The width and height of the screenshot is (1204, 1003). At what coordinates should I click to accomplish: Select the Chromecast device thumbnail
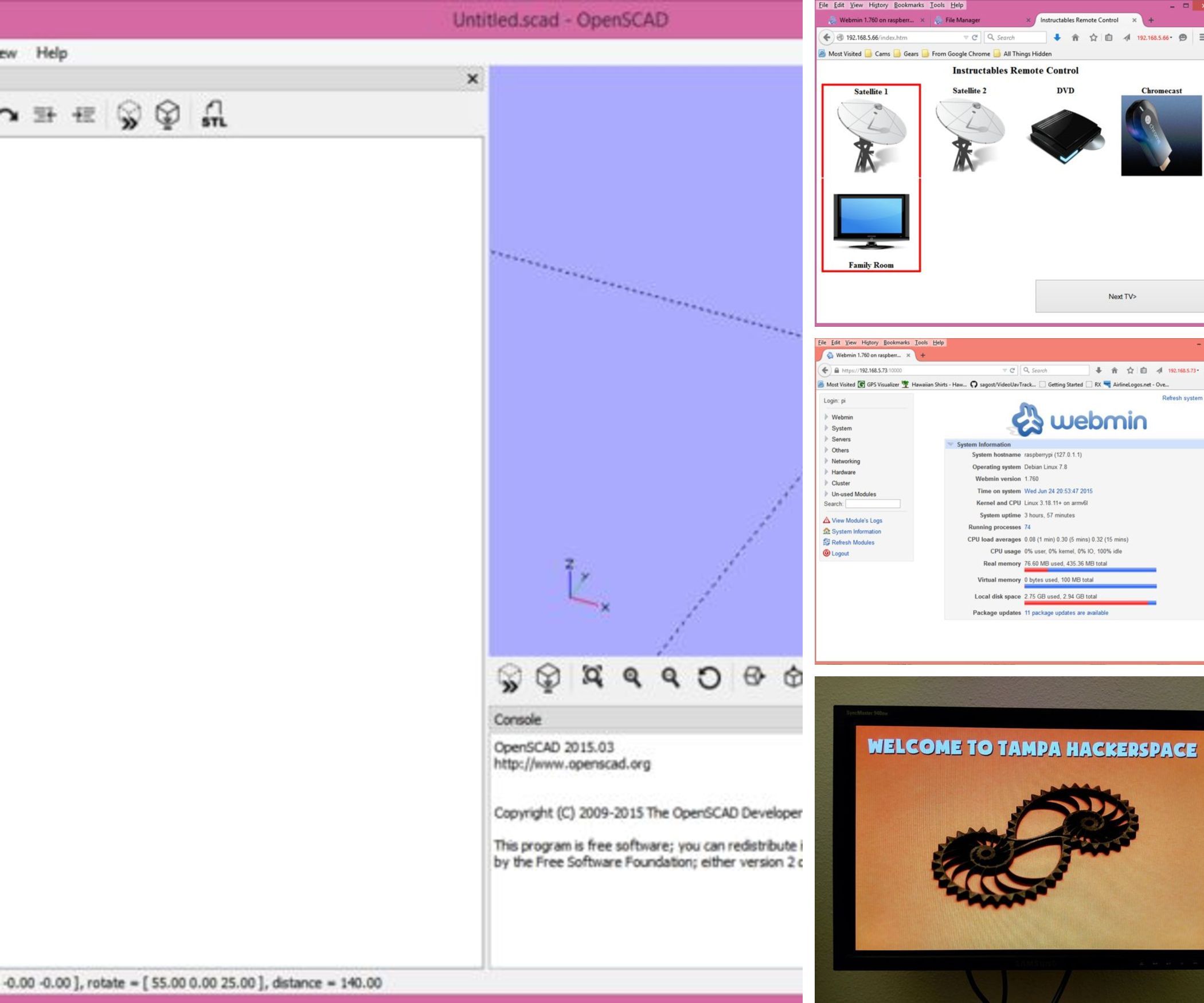(x=1161, y=135)
